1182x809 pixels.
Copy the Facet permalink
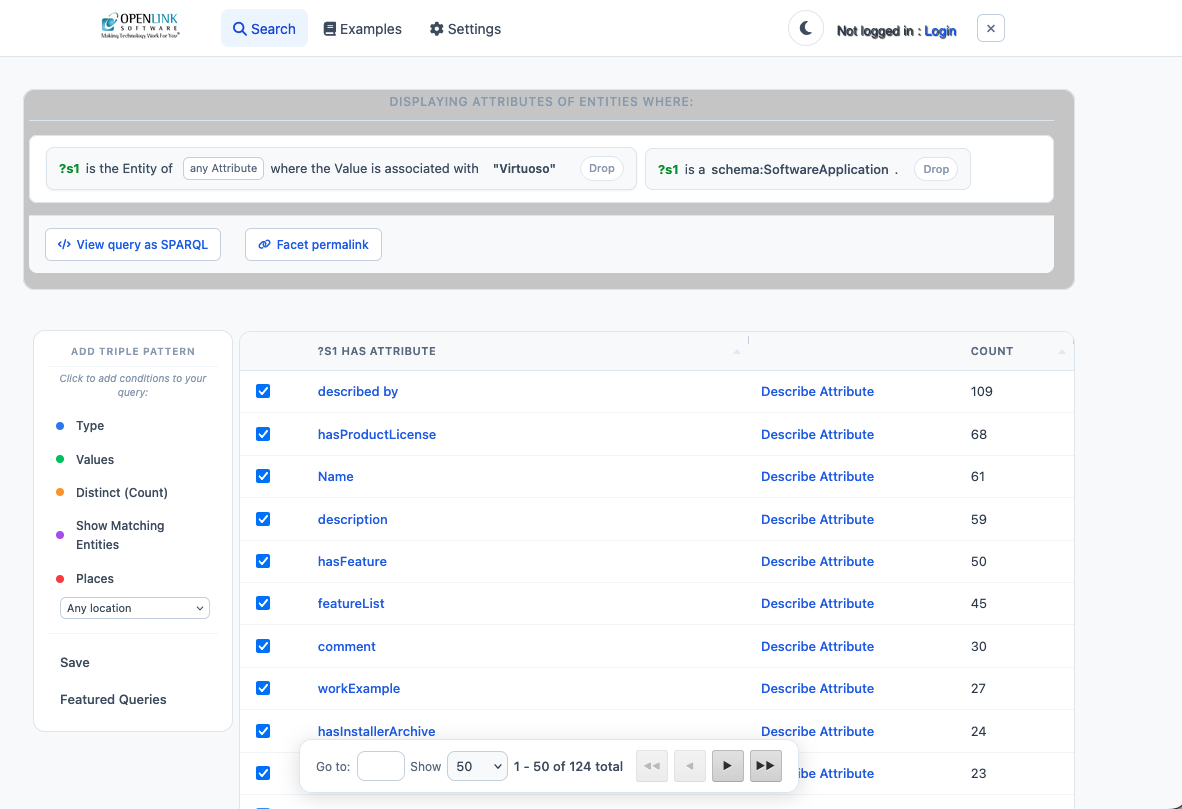pyautogui.click(x=313, y=245)
